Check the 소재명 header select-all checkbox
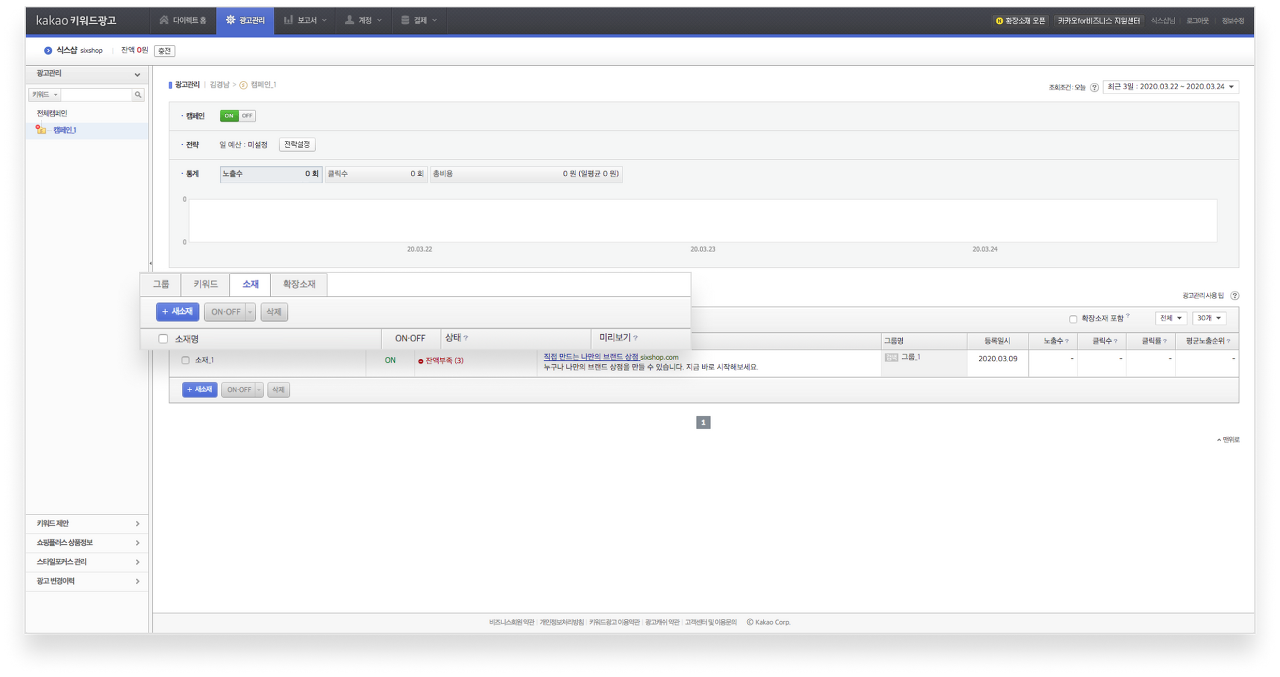 click(163, 339)
